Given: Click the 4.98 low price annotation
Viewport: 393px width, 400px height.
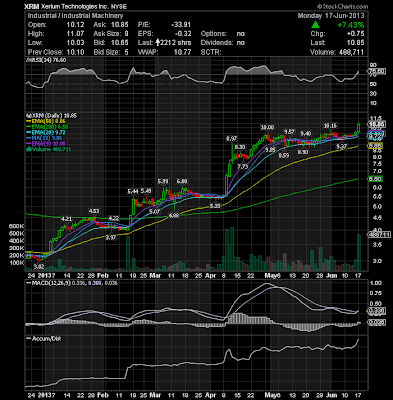Looking at the screenshot, I should (x=174, y=216).
